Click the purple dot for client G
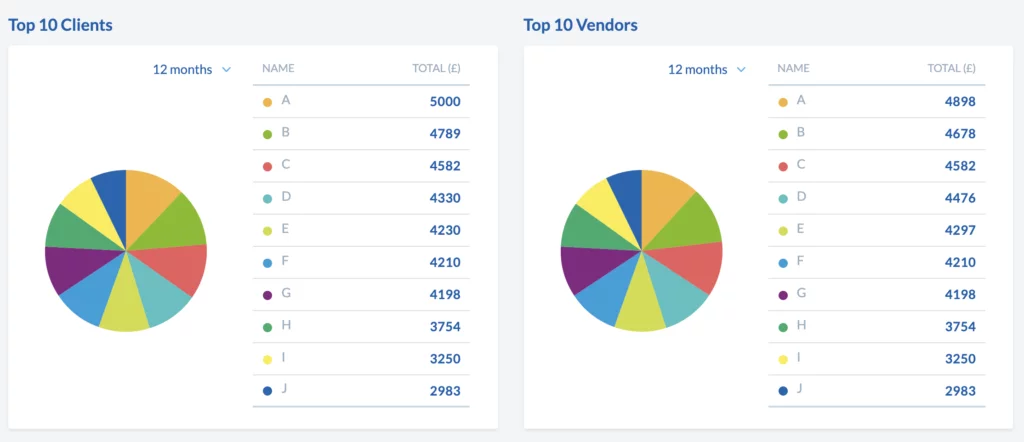1024x442 pixels. 267,295
